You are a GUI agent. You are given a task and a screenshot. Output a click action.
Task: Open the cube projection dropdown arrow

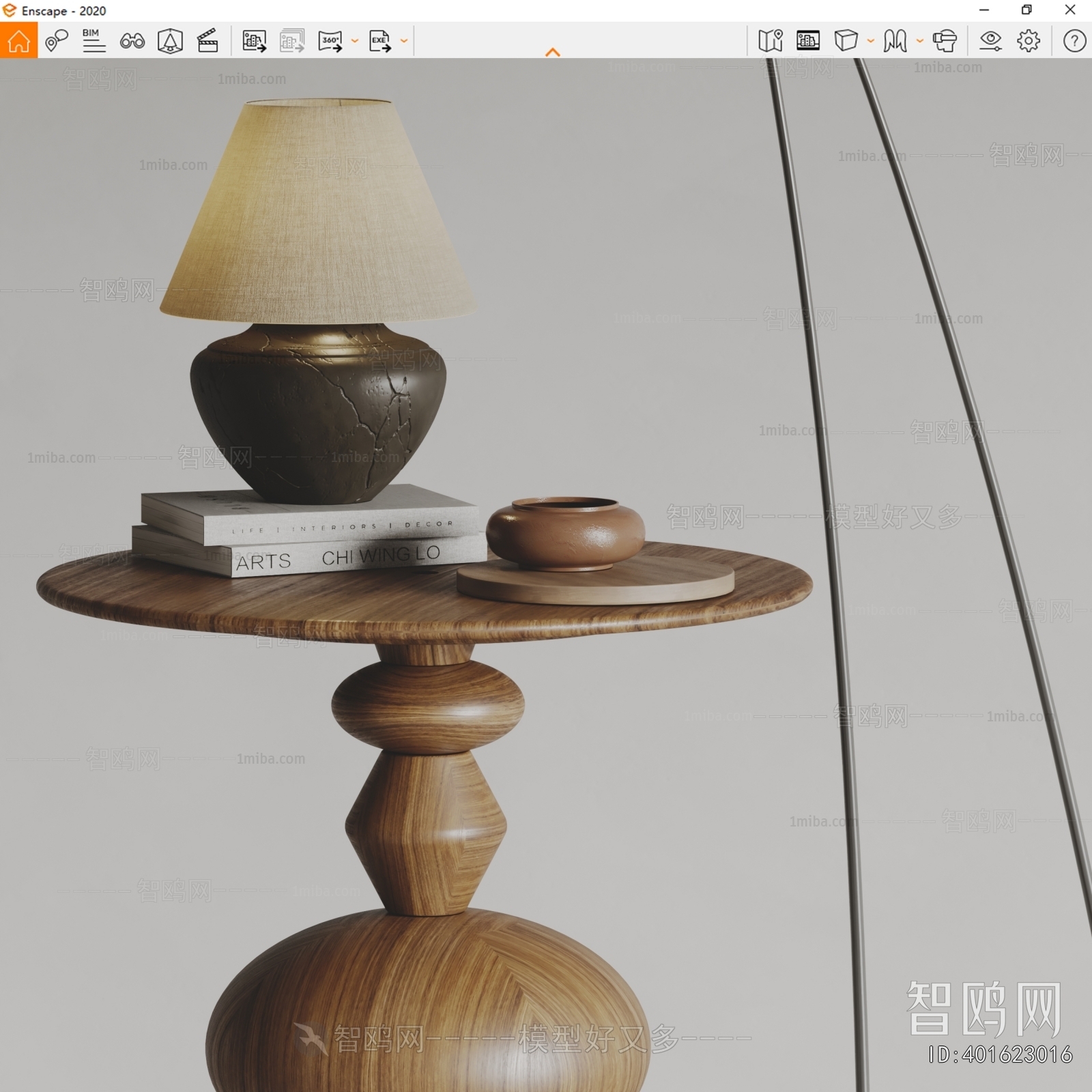[871, 41]
